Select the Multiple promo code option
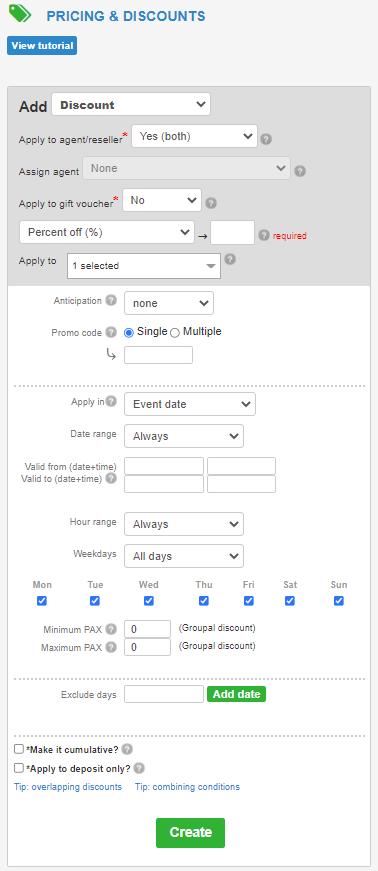Image resolution: width=378 pixels, height=871 pixels. click(175, 333)
